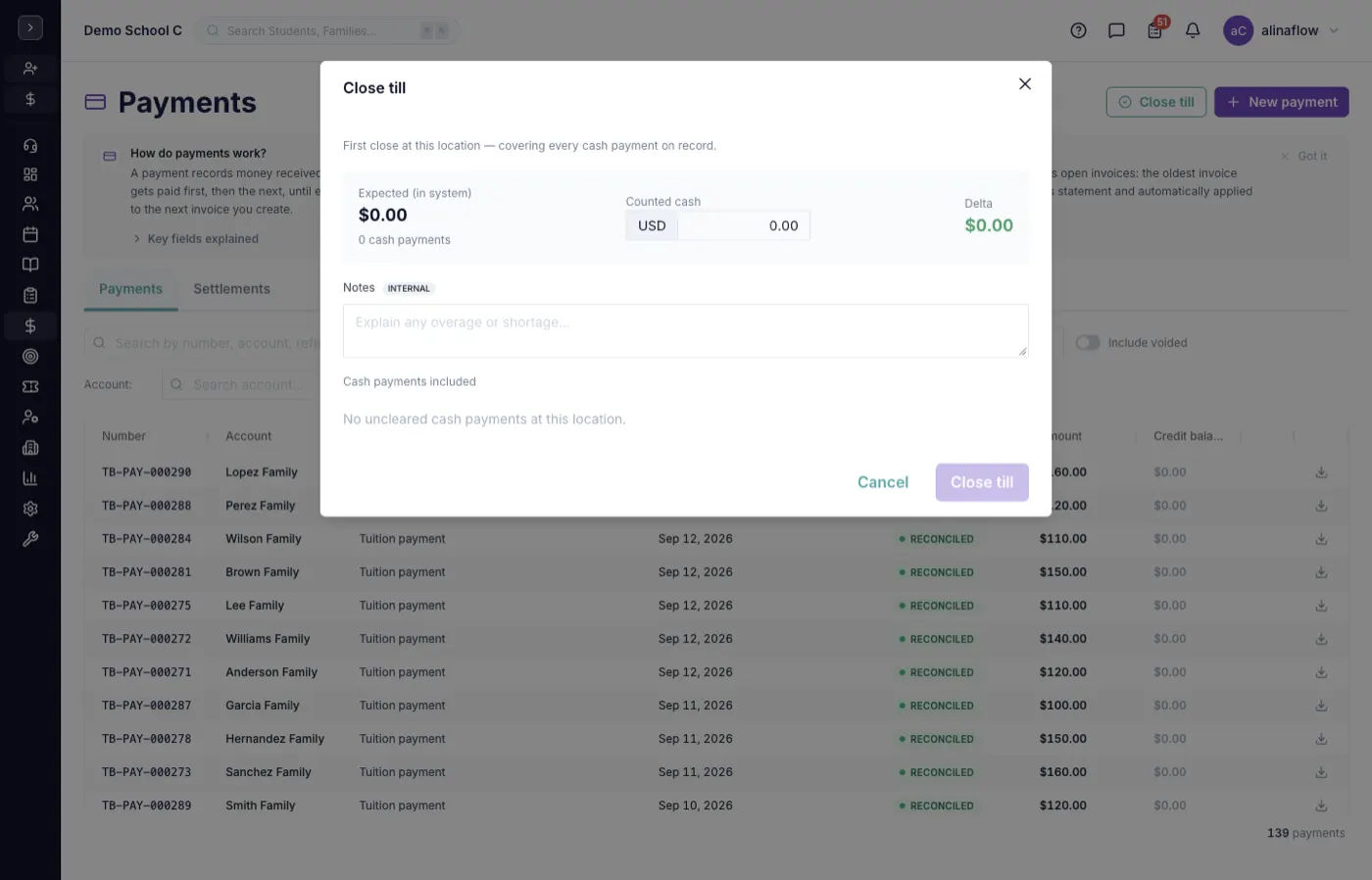Expand the sidebar with the chevron button
Image resolution: width=1372 pixels, height=880 pixels.
tap(30, 27)
